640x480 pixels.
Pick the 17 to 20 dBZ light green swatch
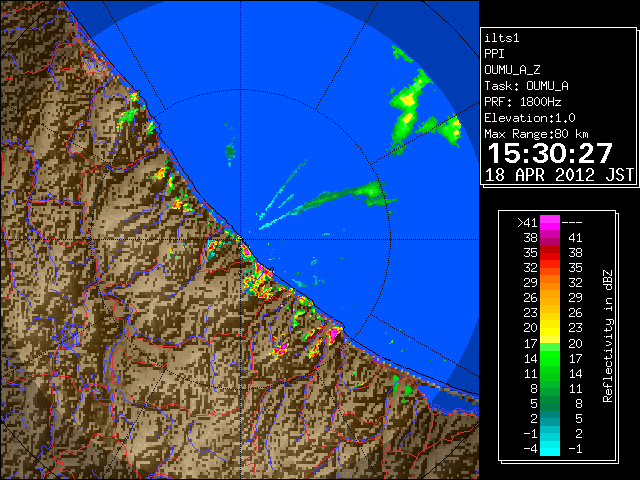(x=550, y=344)
